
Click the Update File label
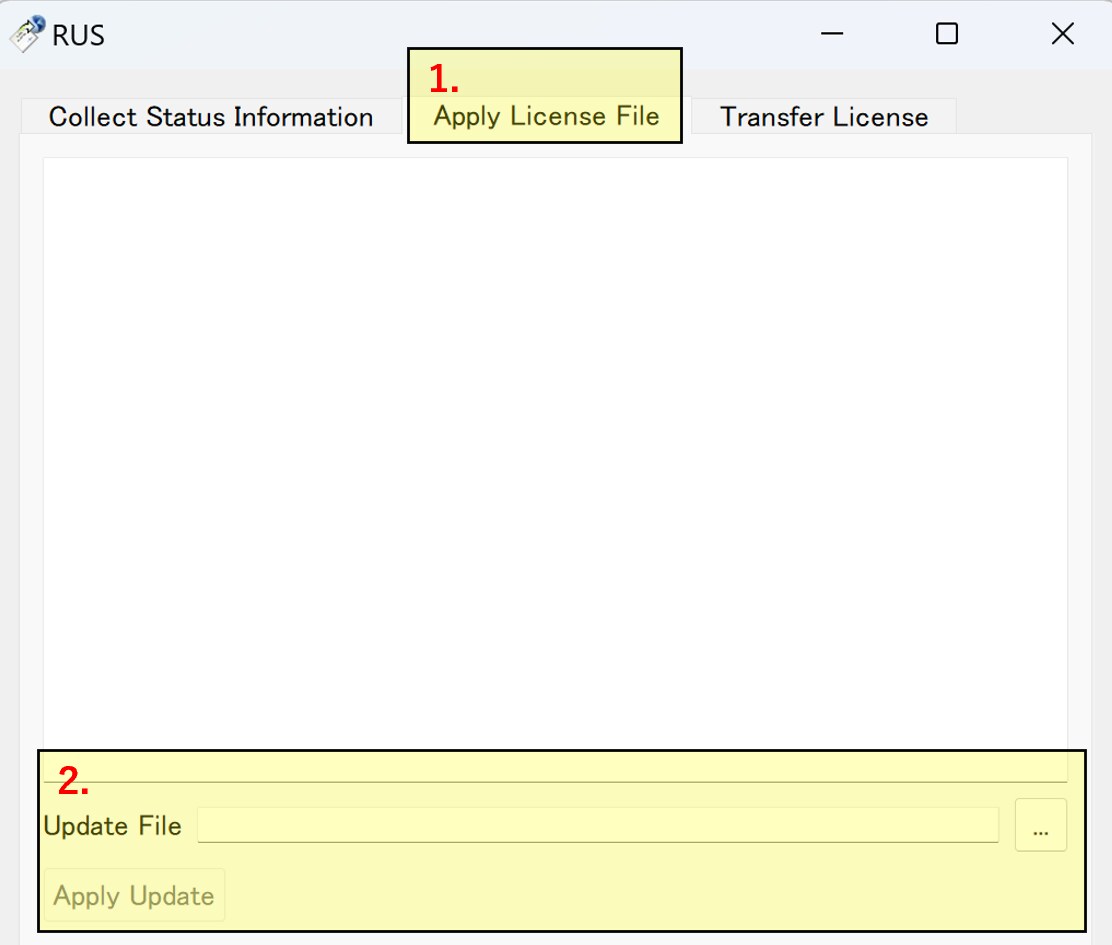(x=112, y=826)
